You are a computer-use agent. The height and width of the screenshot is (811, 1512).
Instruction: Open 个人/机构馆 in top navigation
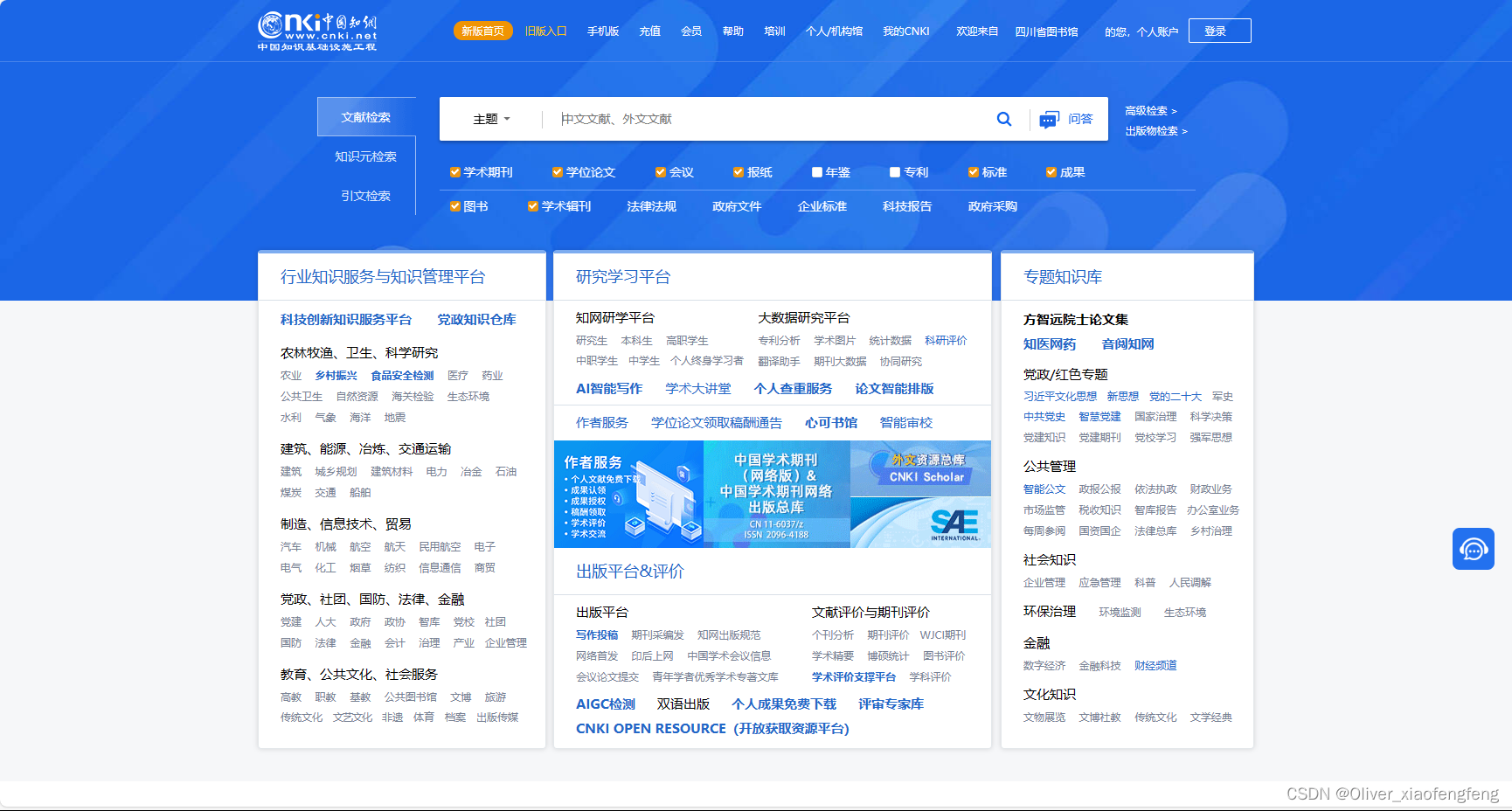(x=834, y=31)
